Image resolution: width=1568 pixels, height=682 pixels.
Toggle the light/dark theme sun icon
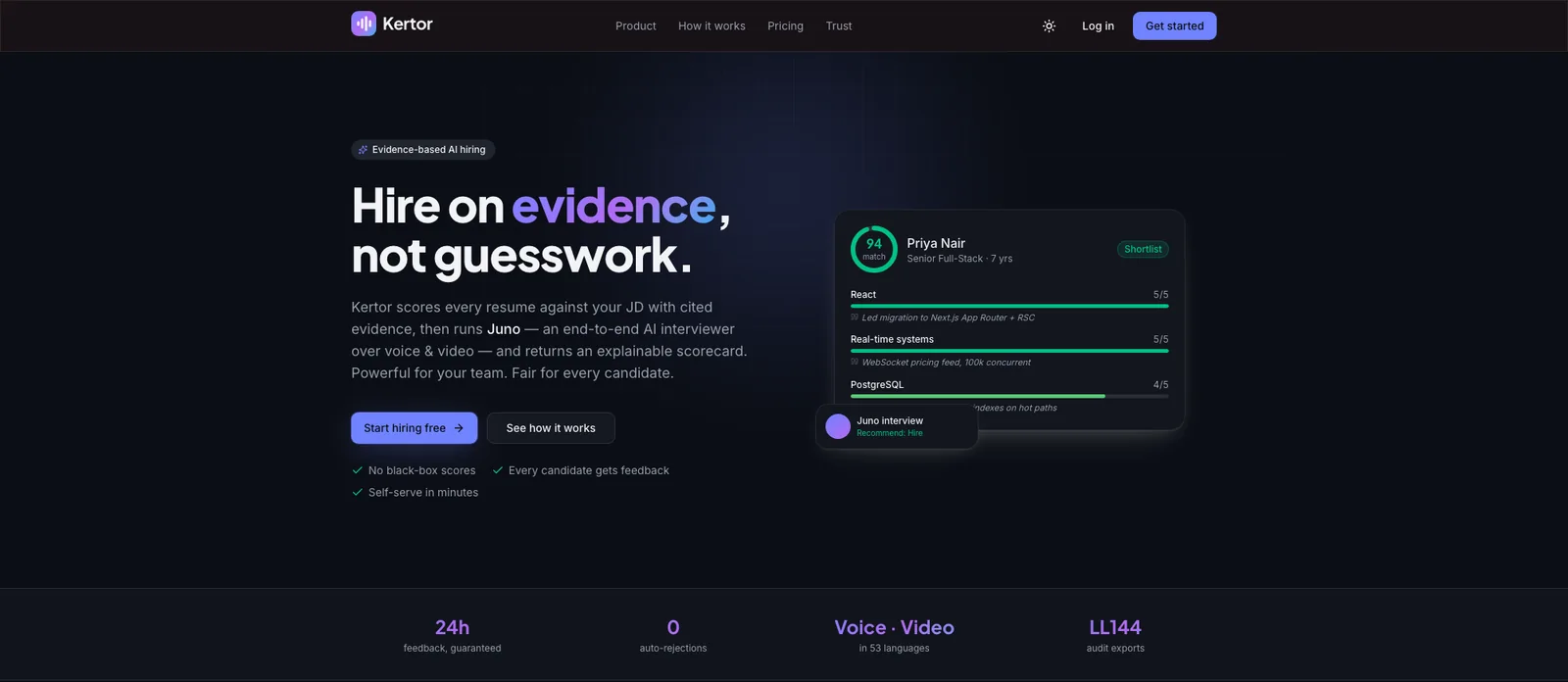point(1049,26)
